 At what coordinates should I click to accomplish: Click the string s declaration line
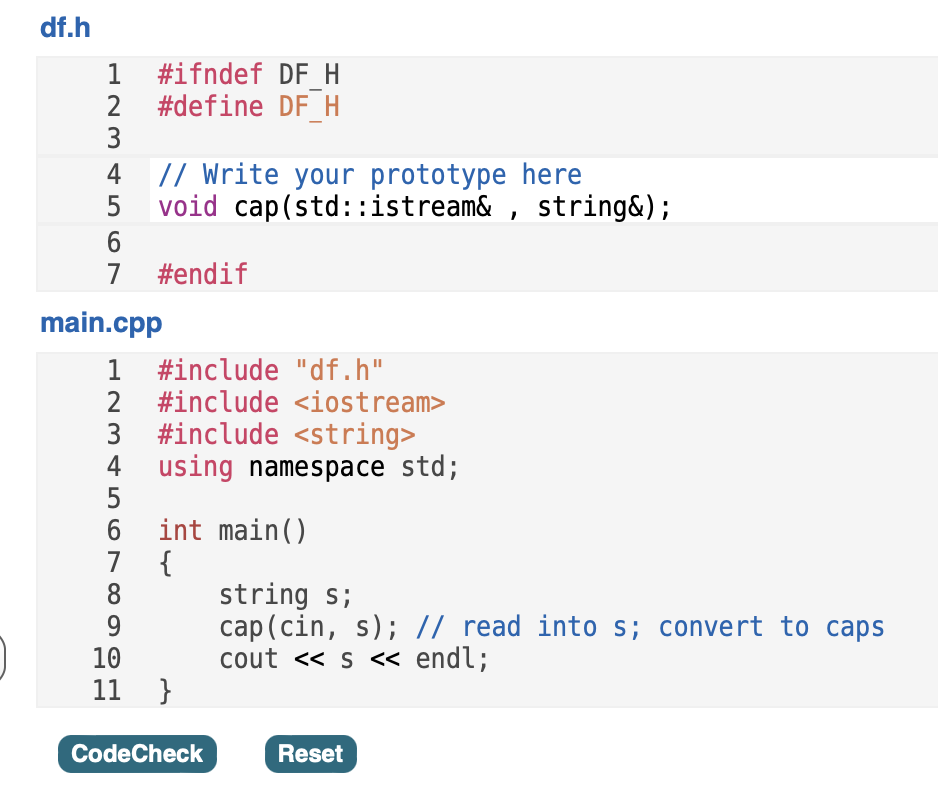[x=283, y=594]
